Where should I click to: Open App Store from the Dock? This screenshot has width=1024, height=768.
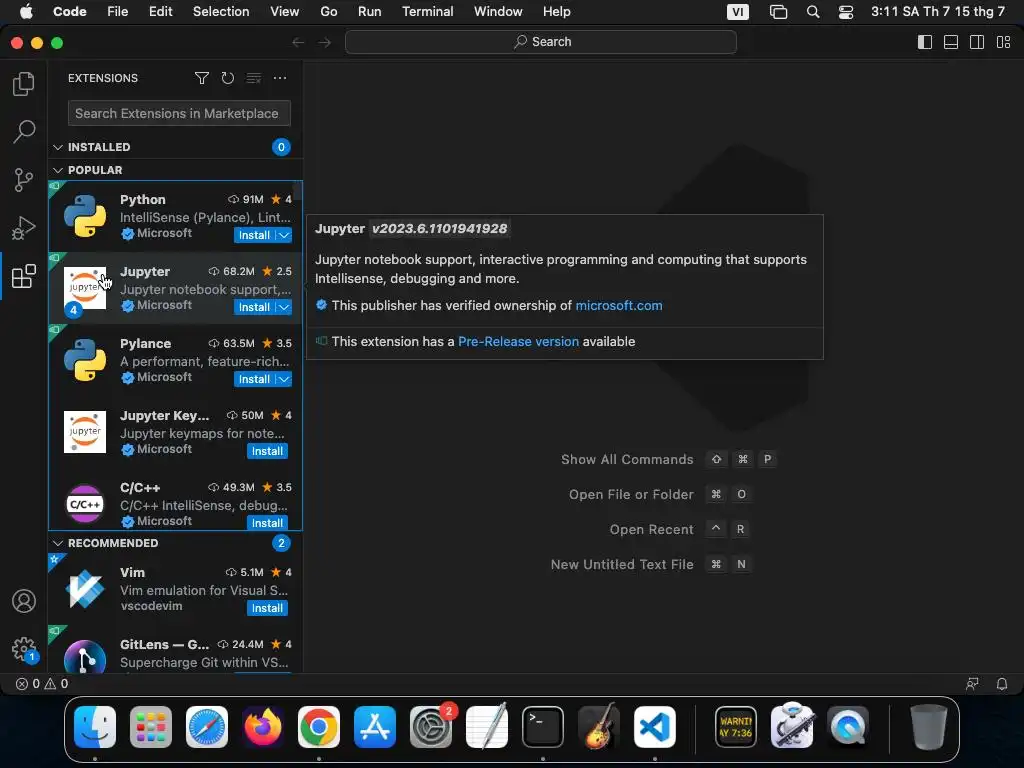pyautogui.click(x=375, y=727)
